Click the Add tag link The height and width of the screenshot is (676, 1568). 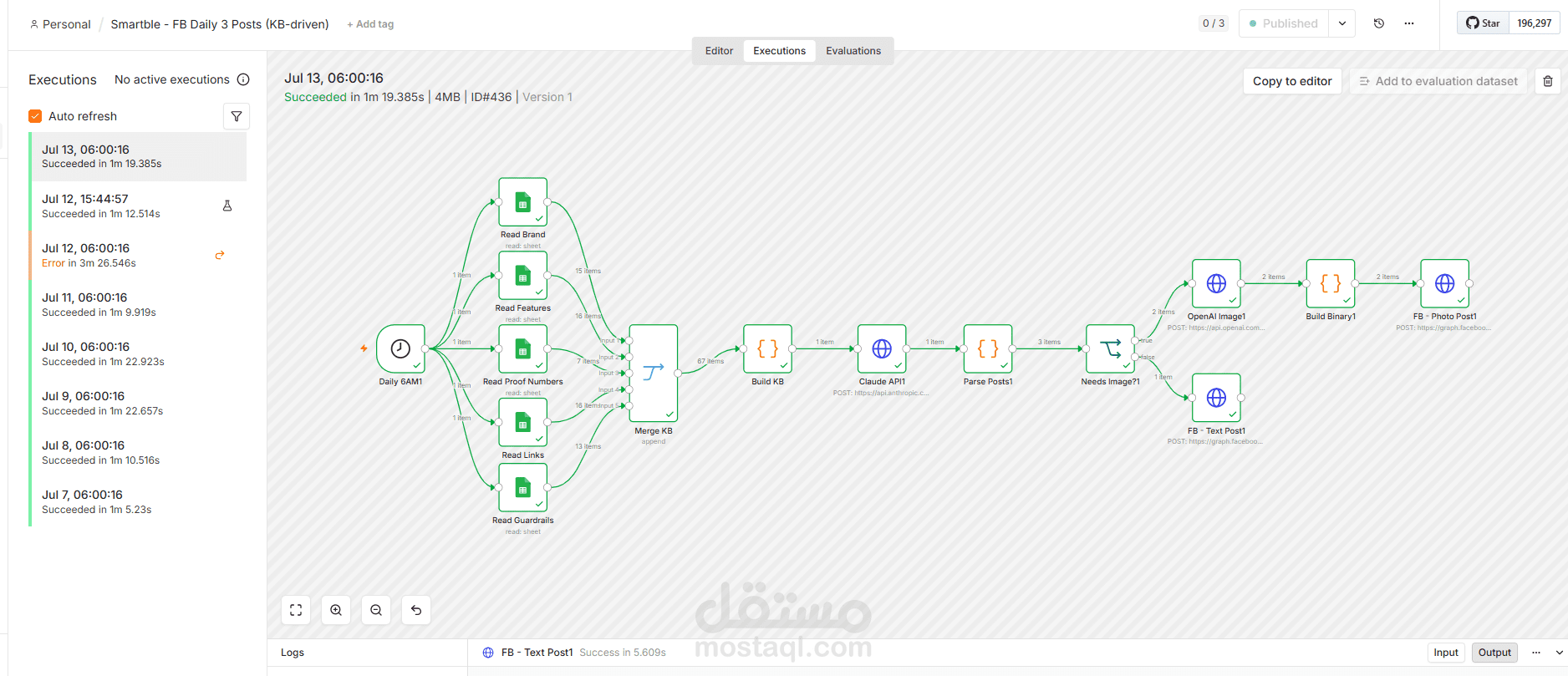coord(370,24)
